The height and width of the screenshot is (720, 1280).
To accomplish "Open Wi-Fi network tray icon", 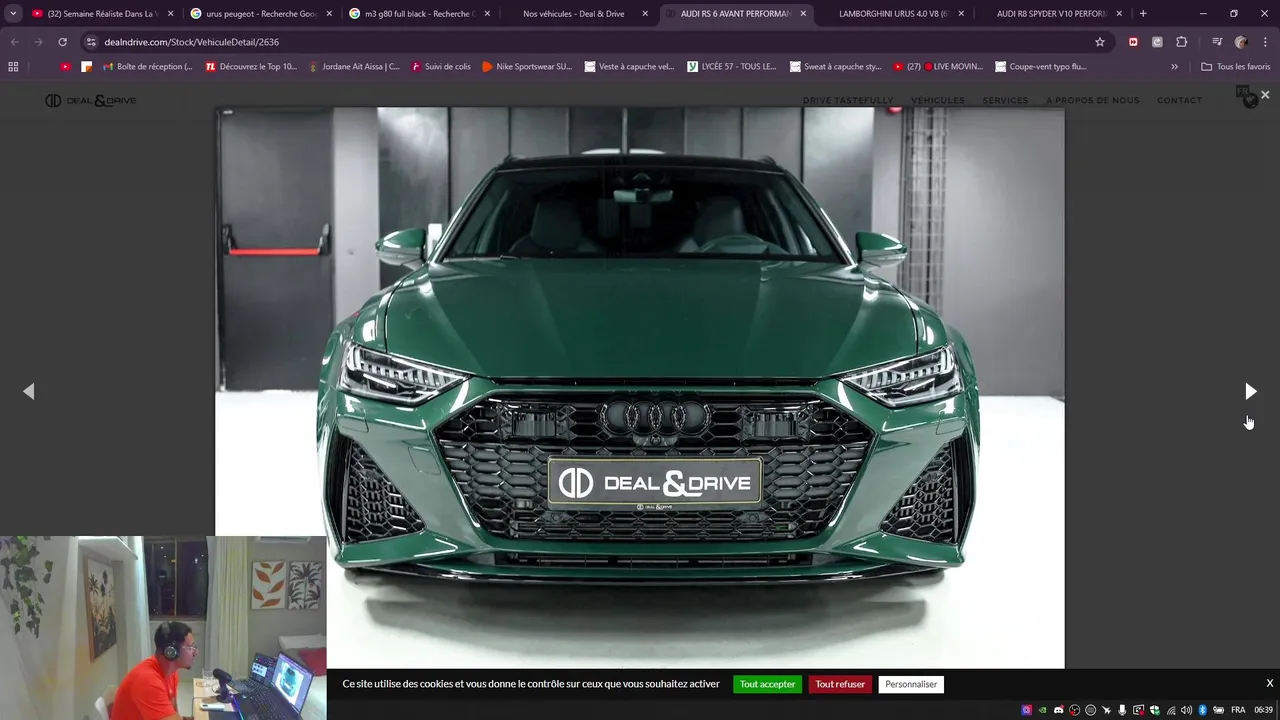I will coord(1171,710).
